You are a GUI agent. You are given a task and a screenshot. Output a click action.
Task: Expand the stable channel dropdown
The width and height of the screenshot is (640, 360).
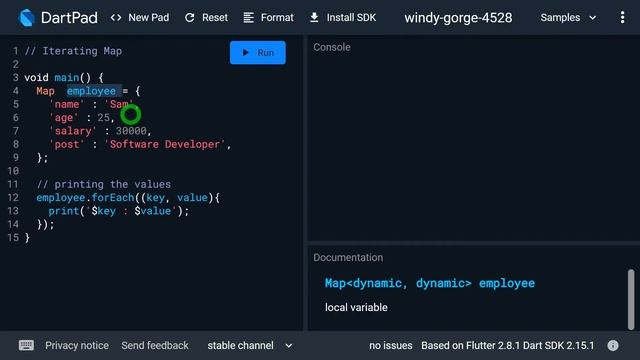pyautogui.click(x=250, y=345)
